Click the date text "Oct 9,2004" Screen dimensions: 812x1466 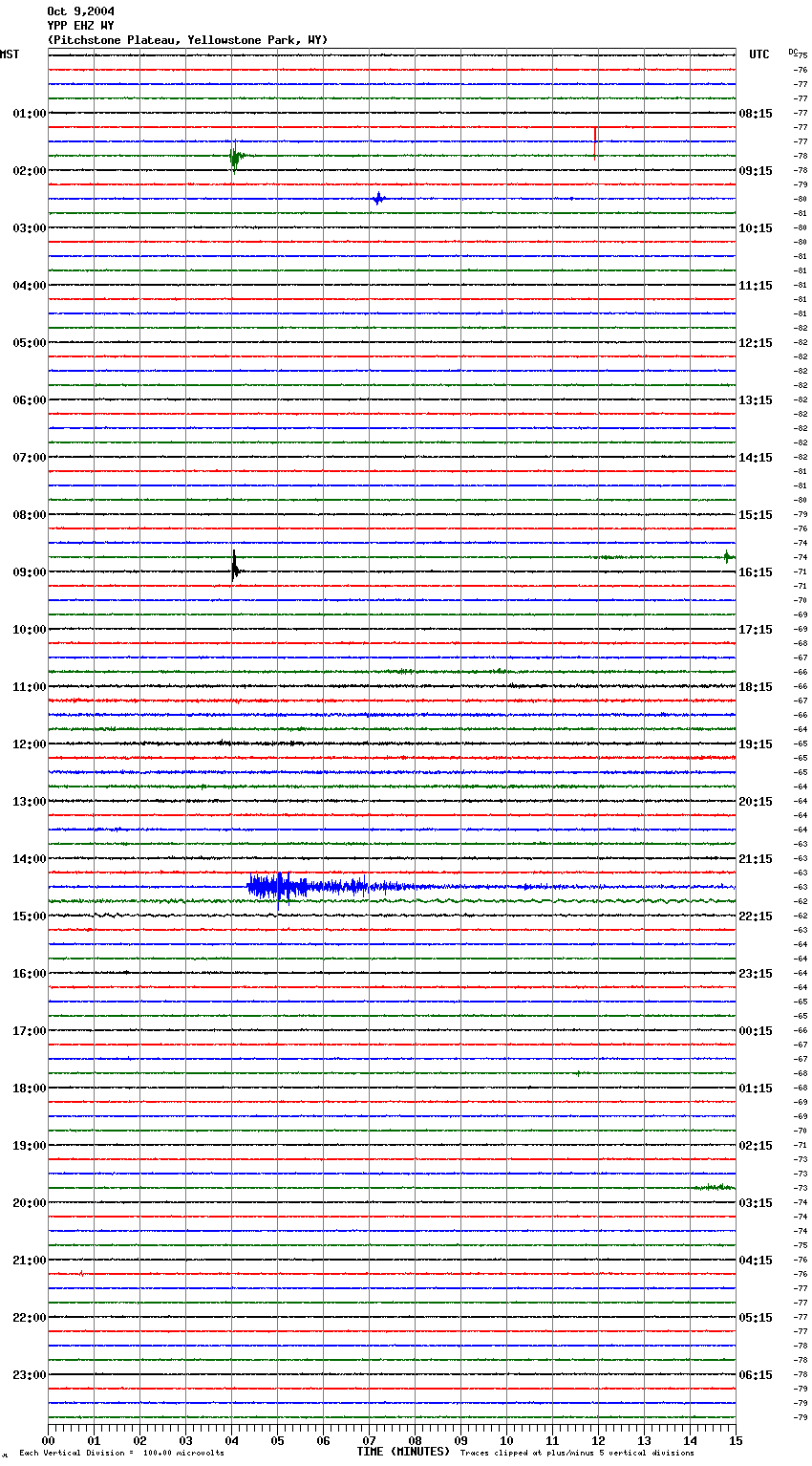pyautogui.click(x=80, y=11)
